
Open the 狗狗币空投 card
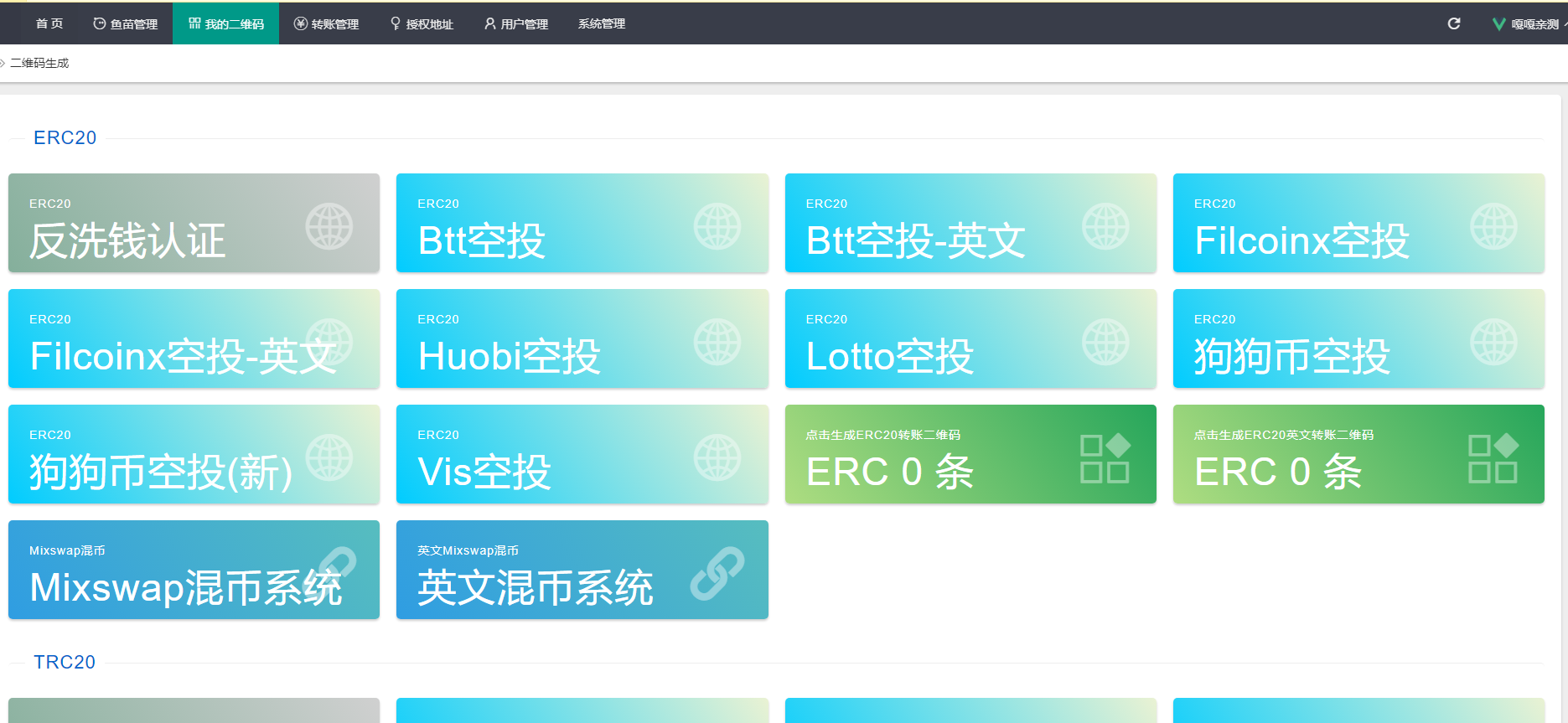[x=1358, y=338]
